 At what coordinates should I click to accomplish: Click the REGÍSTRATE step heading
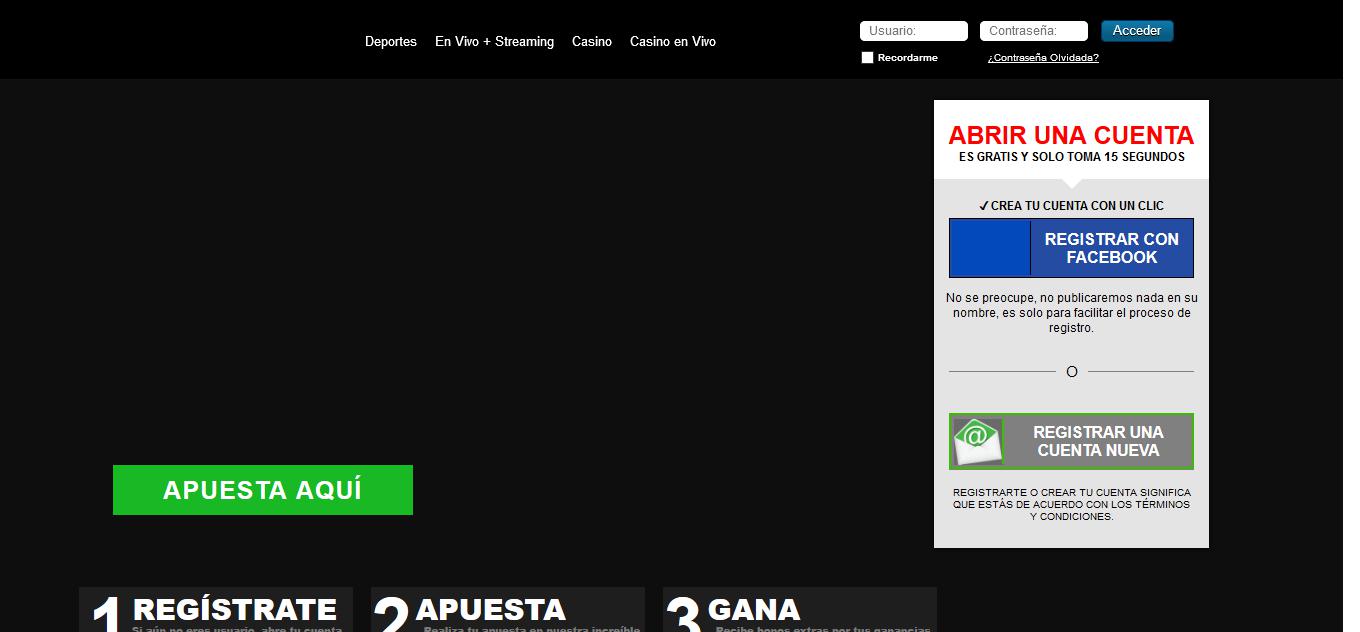(235, 608)
